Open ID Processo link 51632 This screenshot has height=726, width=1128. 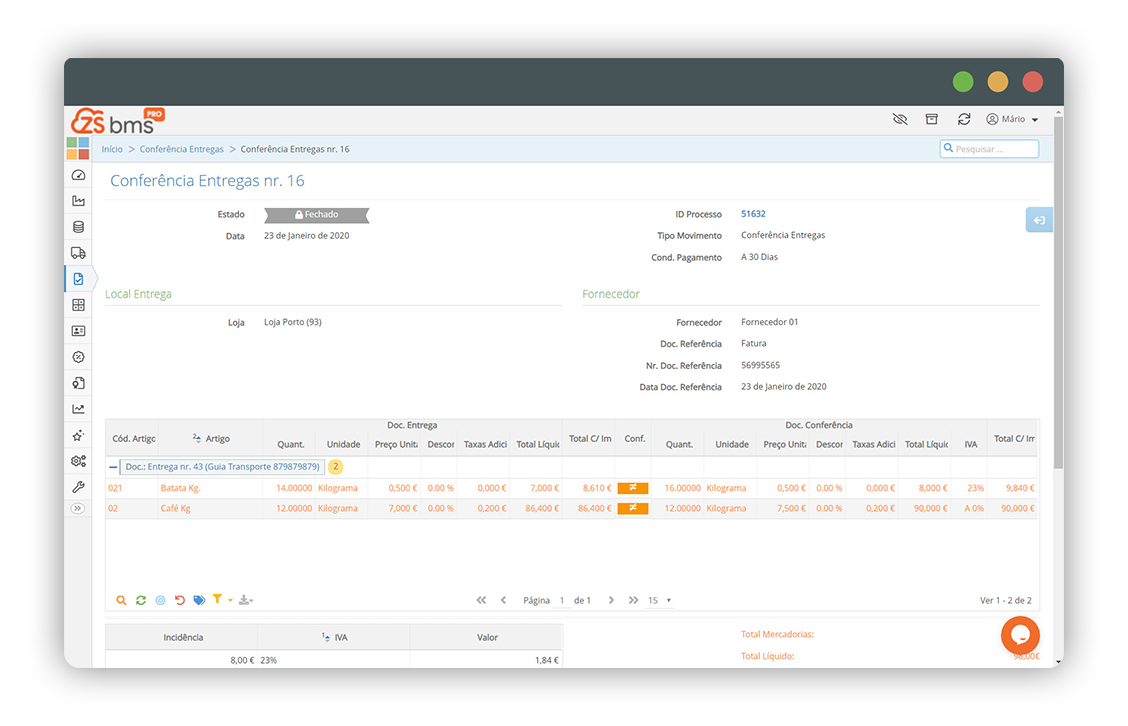(753, 214)
